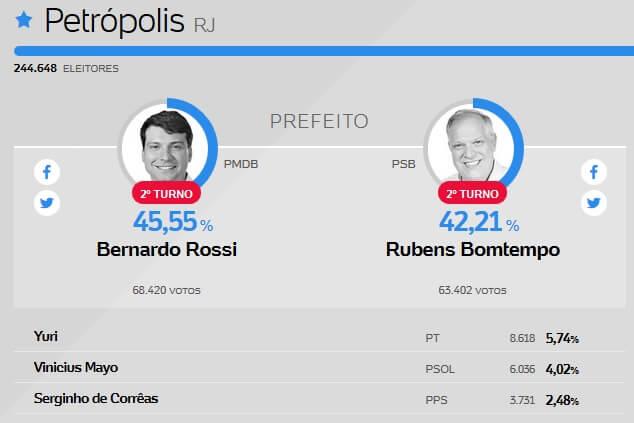Open the Bernardo Rossi candidate name
Screen dimensions: 634x423
pos(167,250)
